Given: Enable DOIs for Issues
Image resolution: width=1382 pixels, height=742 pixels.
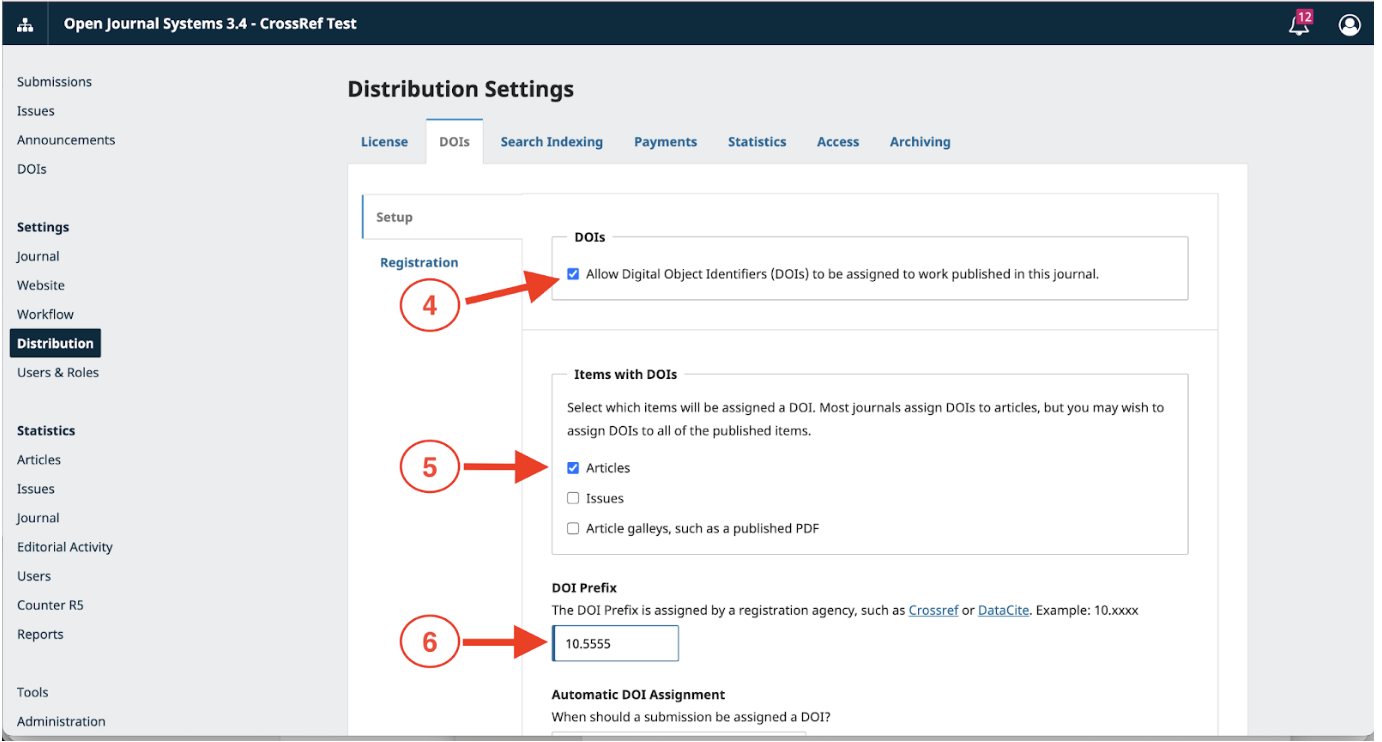Looking at the screenshot, I should point(573,497).
